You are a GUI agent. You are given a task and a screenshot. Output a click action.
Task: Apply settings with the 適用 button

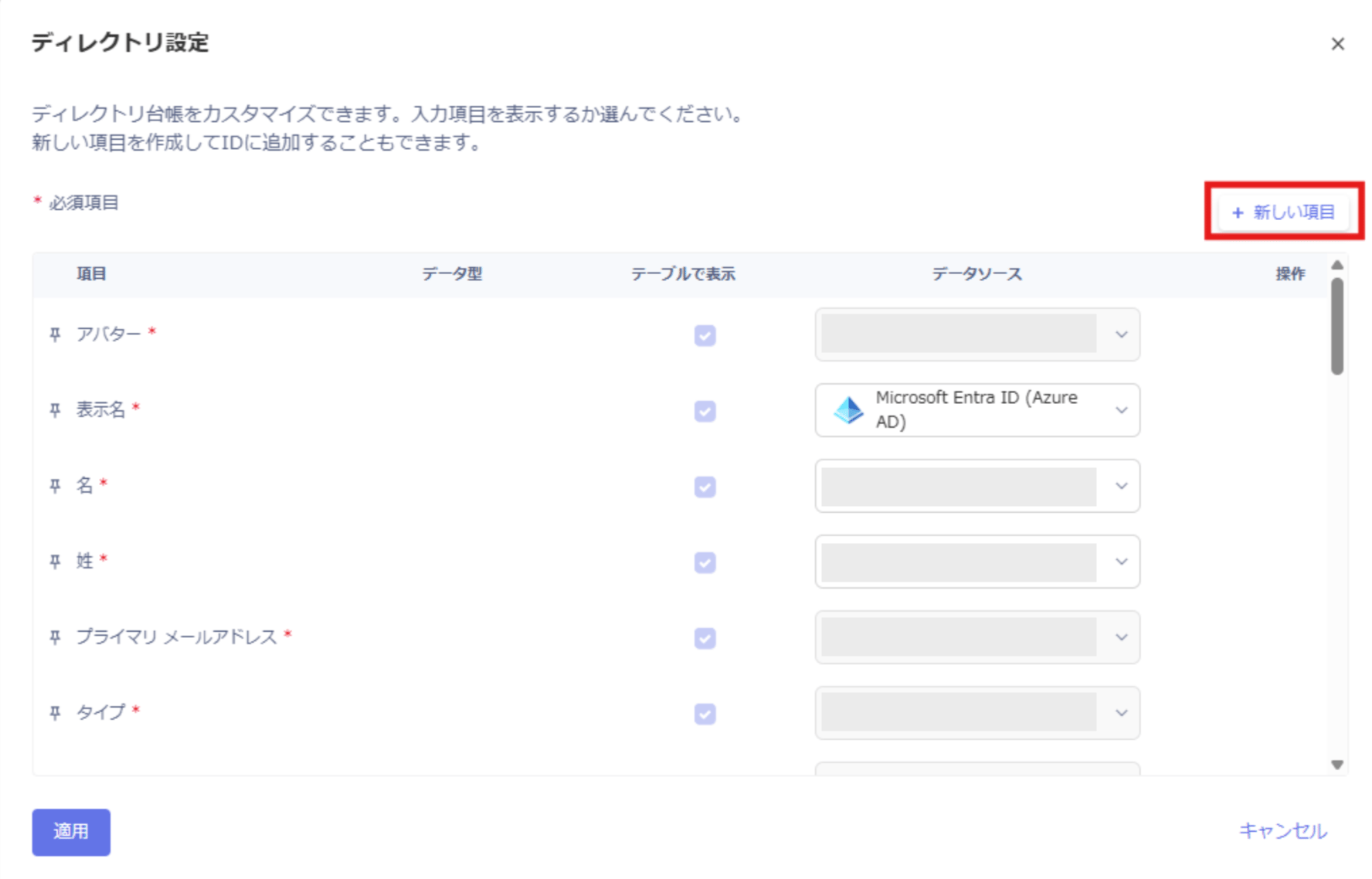pyautogui.click(x=71, y=832)
